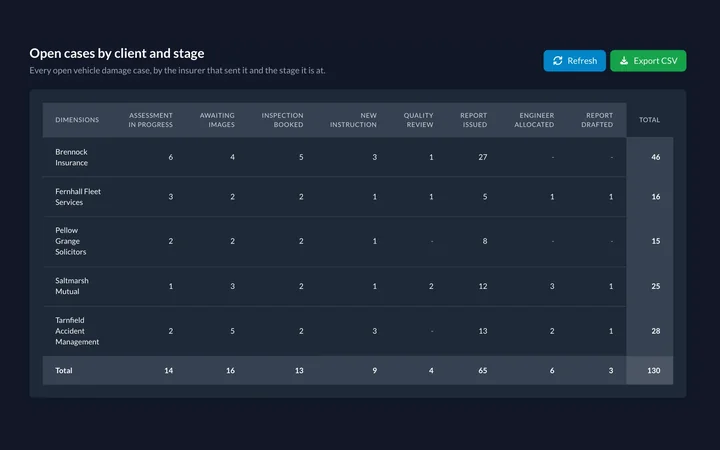Click the Awaiting Images column header
The width and height of the screenshot is (720, 450).
tap(217, 120)
